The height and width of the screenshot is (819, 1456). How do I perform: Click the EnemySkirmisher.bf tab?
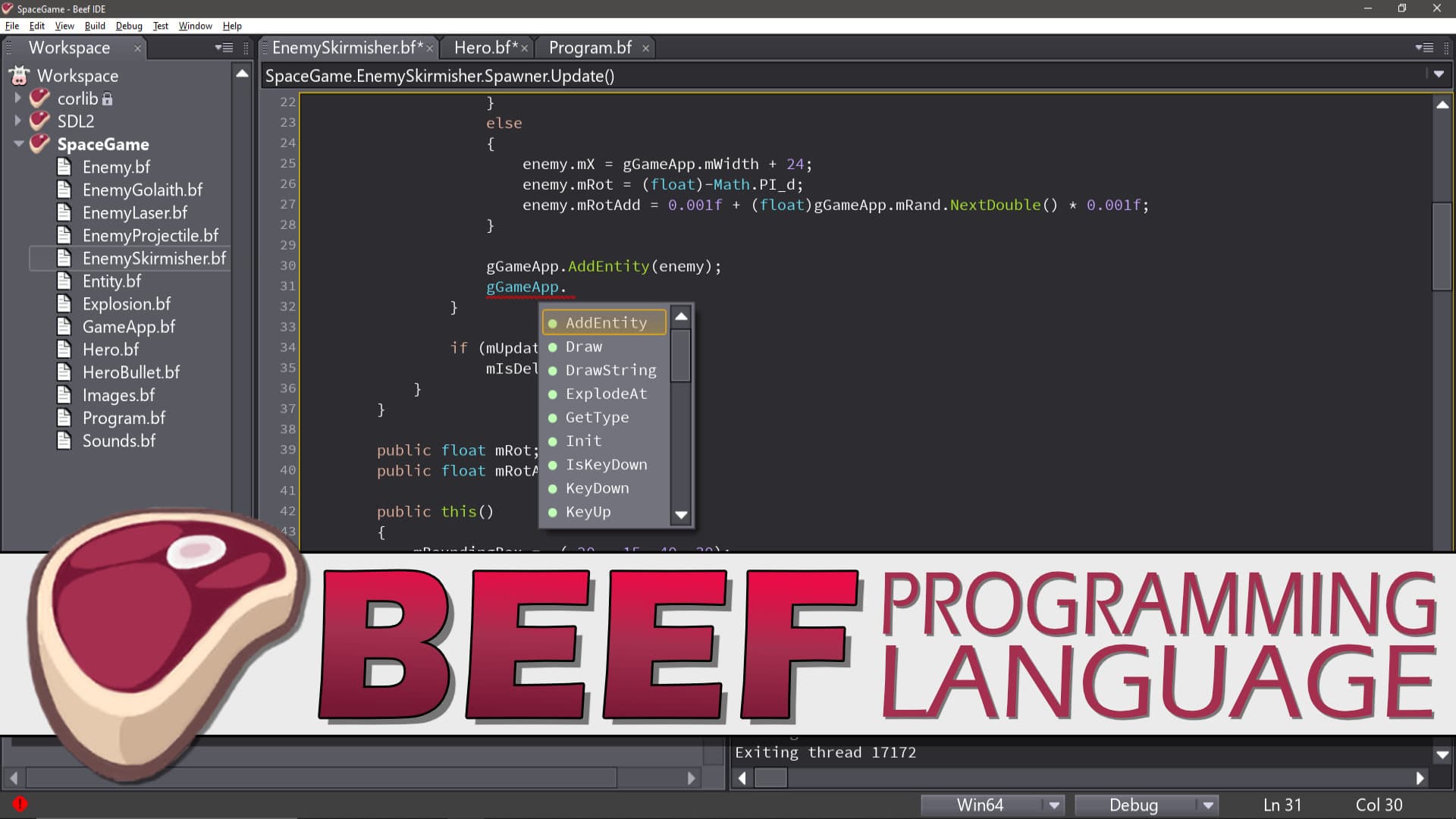pos(345,47)
